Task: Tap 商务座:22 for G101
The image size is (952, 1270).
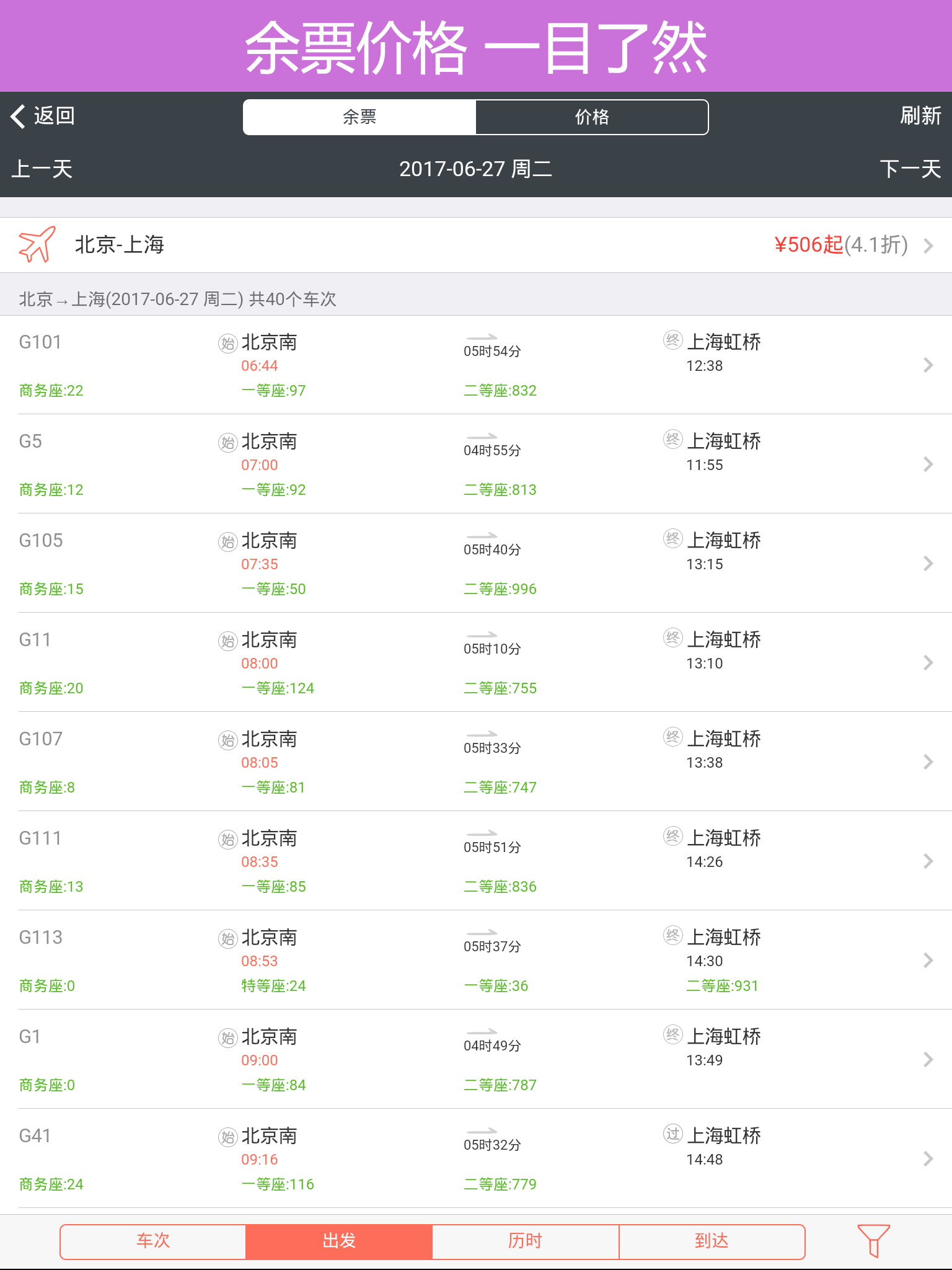Action: 51,391
